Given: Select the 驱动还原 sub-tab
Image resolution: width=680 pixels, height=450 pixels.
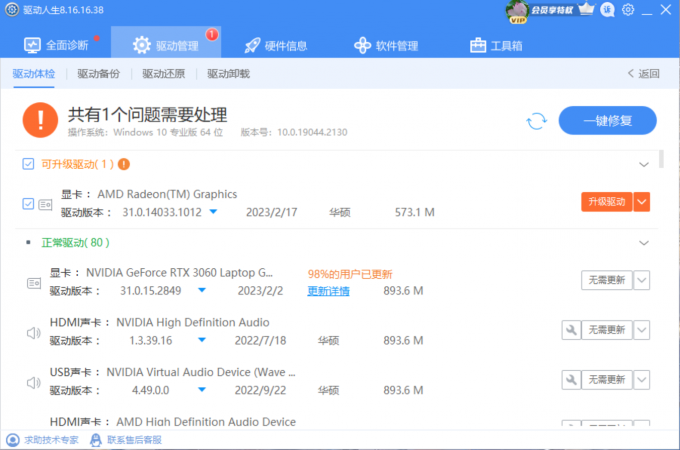Looking at the screenshot, I should (x=163, y=74).
